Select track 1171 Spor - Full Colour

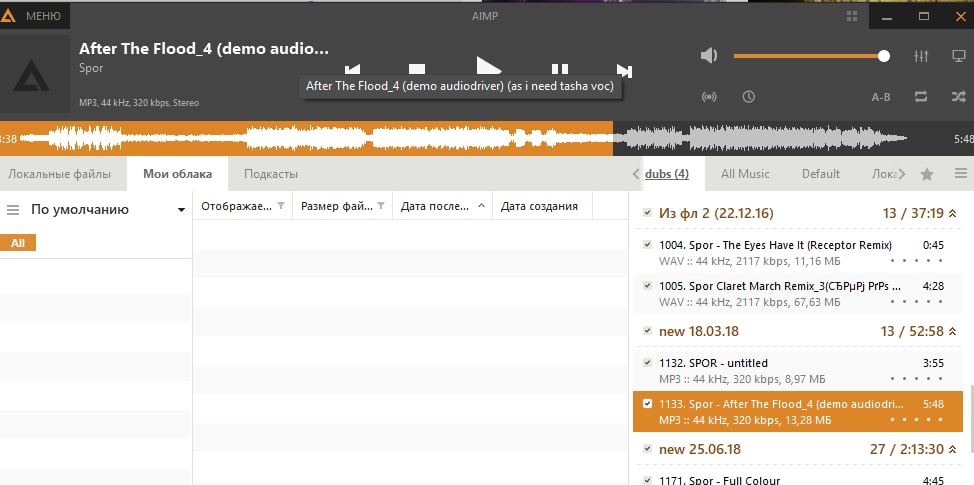point(798,479)
